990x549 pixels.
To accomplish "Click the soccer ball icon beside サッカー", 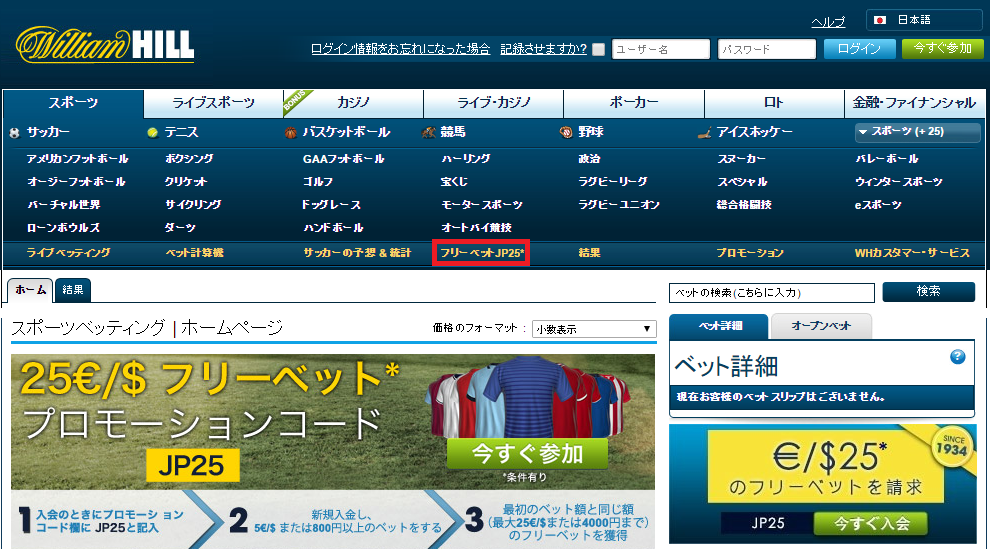I will (x=15, y=133).
